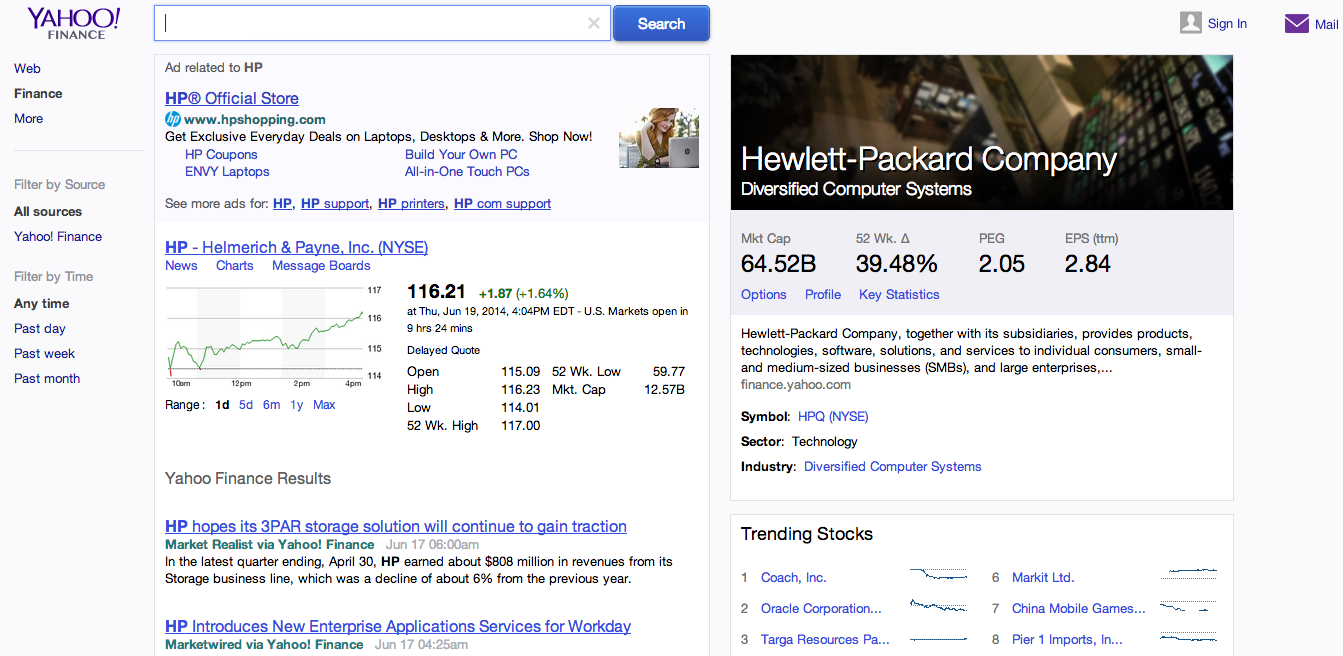
Task: Click the China Mobile Games sparkline chart
Action: pos(1189,607)
